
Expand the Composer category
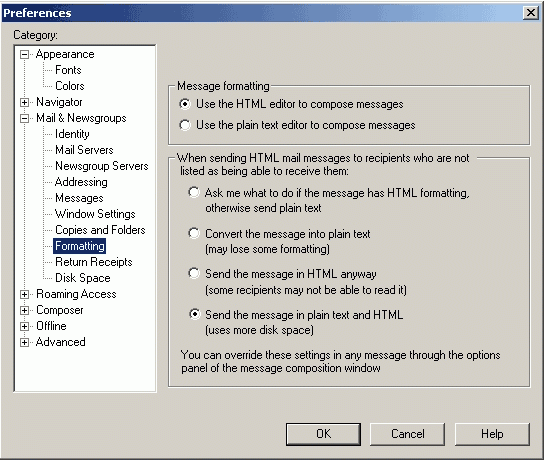(x=24, y=310)
